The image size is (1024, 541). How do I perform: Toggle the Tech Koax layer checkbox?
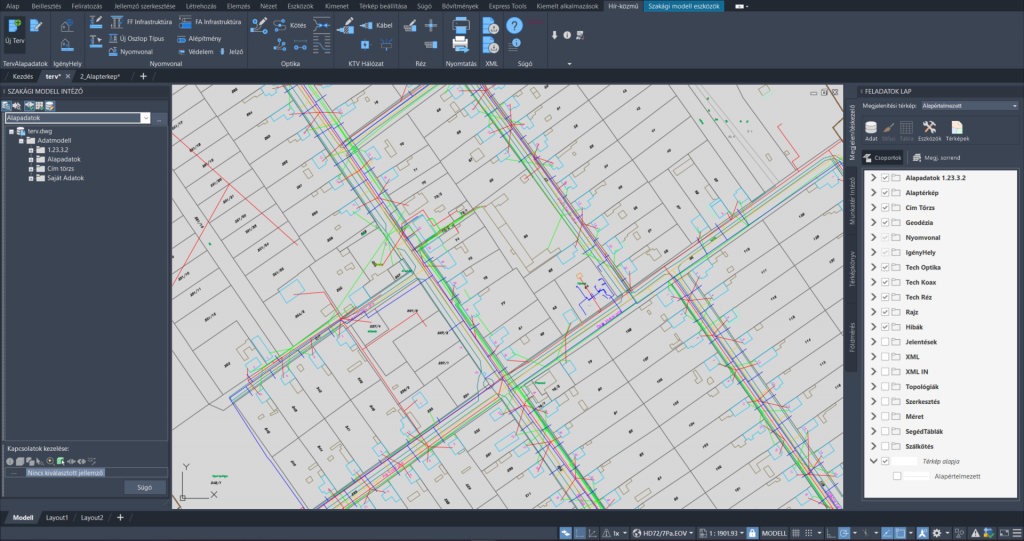885,282
